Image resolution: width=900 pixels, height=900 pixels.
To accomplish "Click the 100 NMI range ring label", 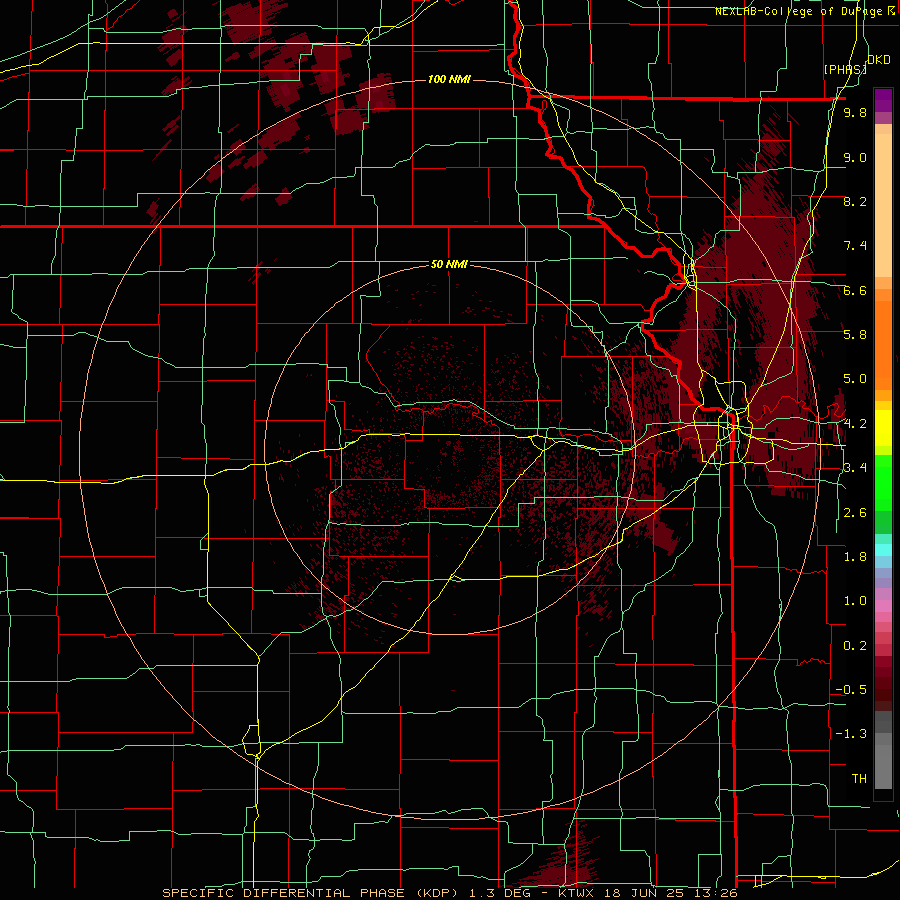I will click(x=449, y=79).
